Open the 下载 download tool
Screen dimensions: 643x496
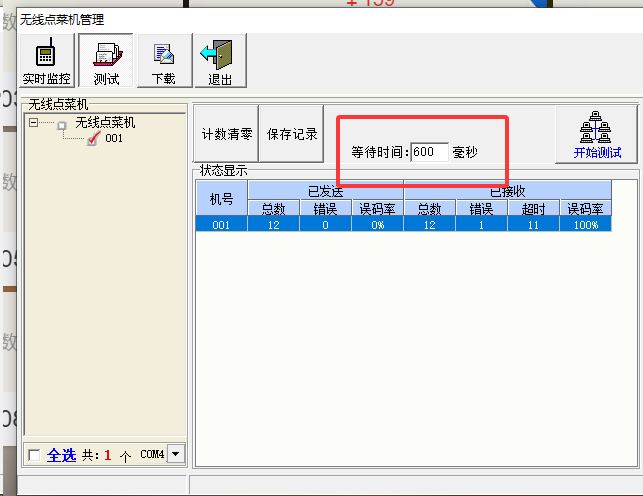pyautogui.click(x=163, y=62)
